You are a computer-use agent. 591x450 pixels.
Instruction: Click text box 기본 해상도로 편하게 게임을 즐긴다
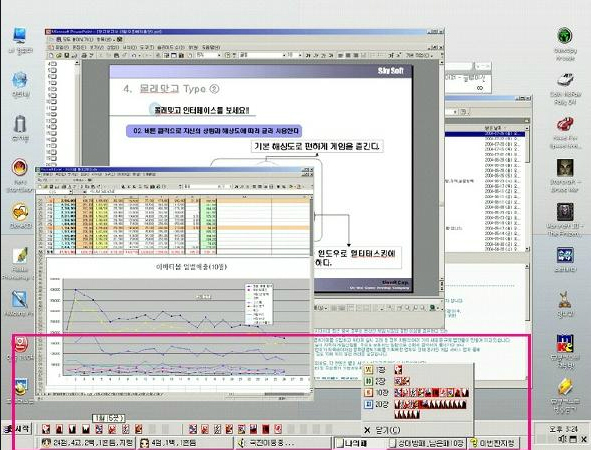(x=317, y=146)
